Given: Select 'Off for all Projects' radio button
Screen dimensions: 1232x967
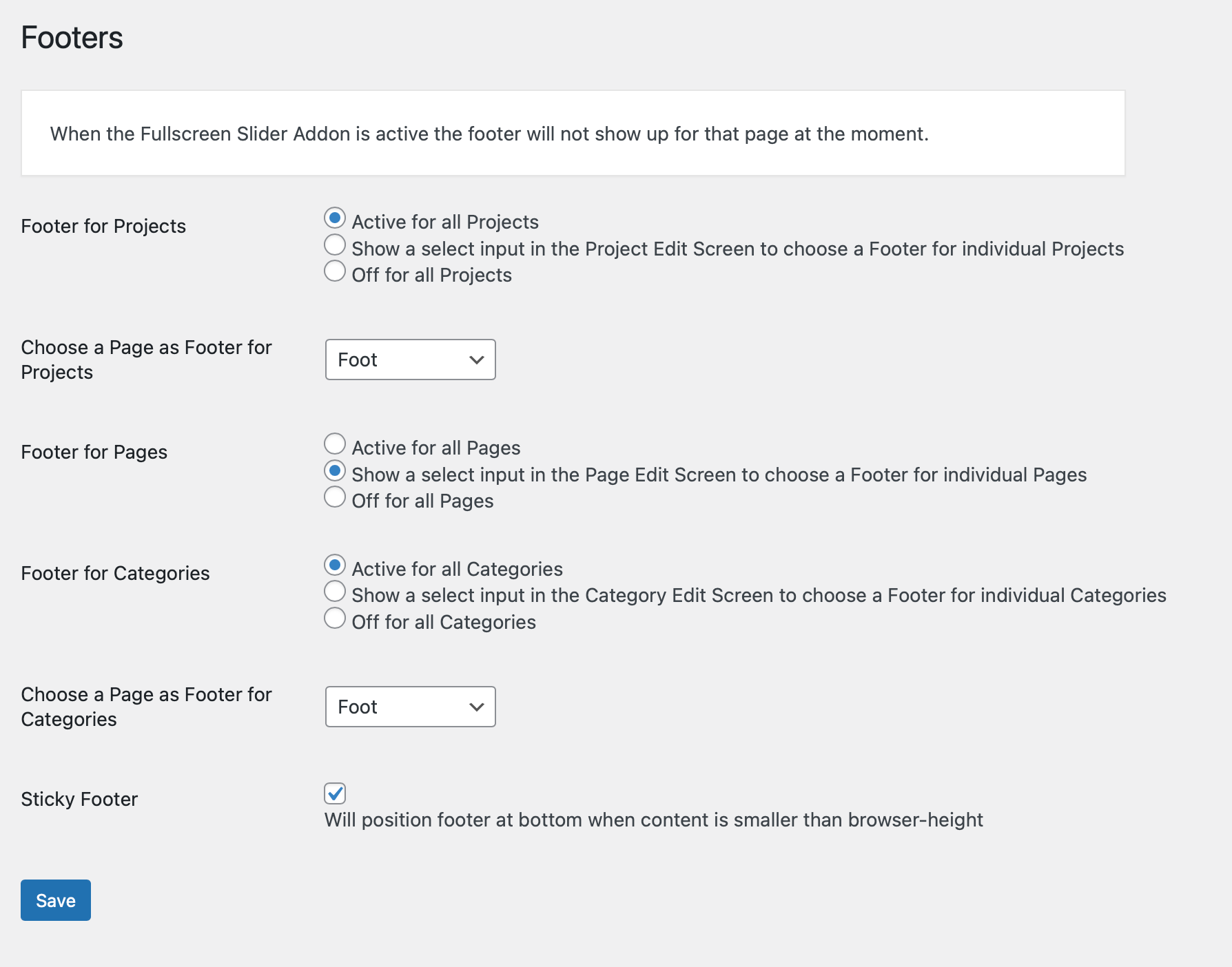Looking at the screenshot, I should 335,271.
